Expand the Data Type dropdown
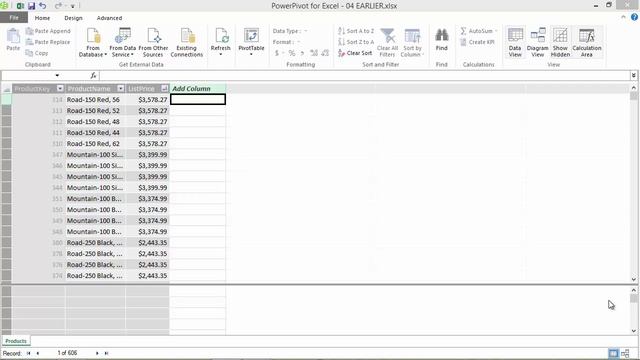This screenshot has height=360, width=640. pyautogui.click(x=305, y=31)
